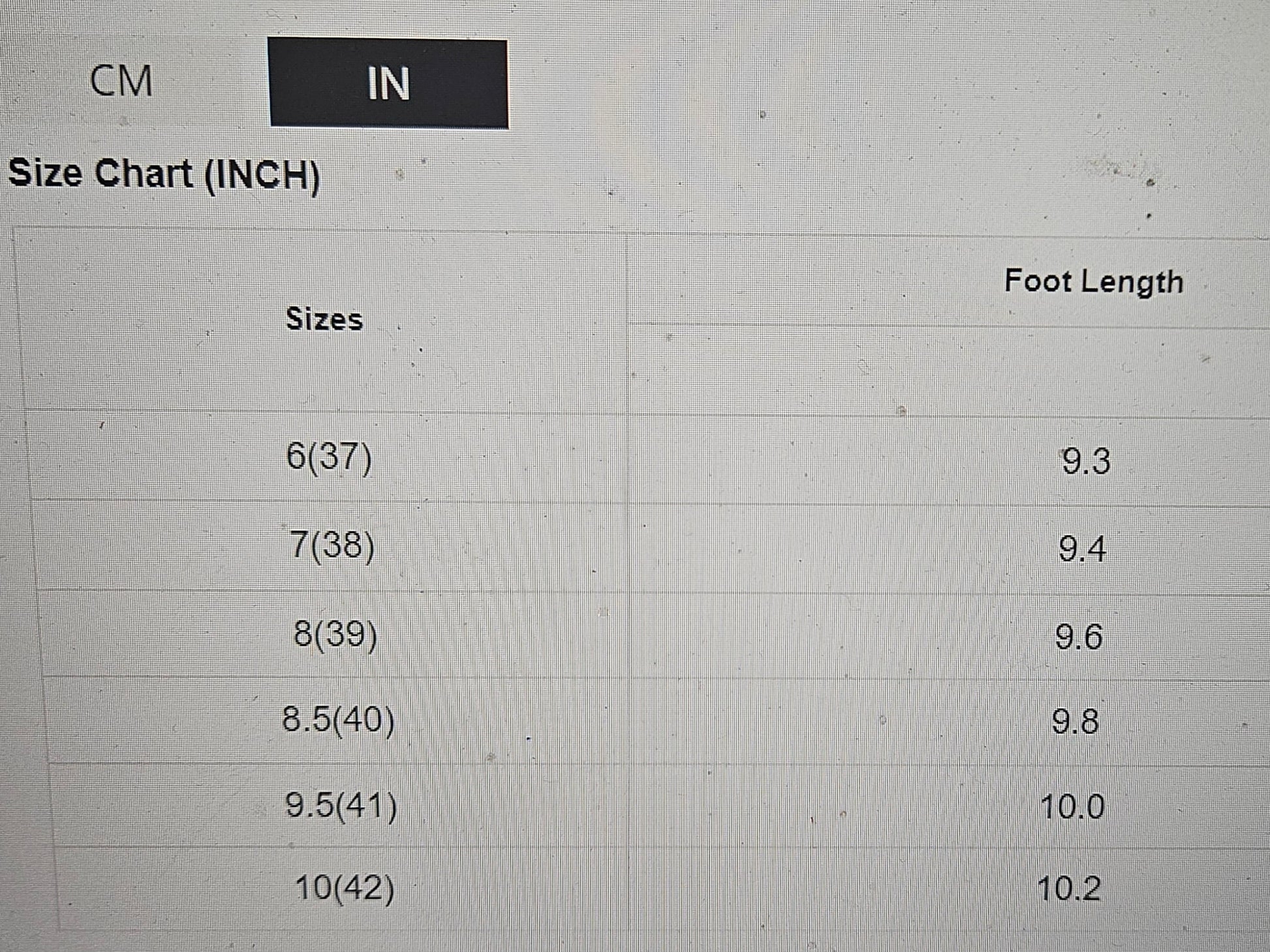Click the Sizes column header
This screenshot has width=1270, height=952.
[324, 320]
